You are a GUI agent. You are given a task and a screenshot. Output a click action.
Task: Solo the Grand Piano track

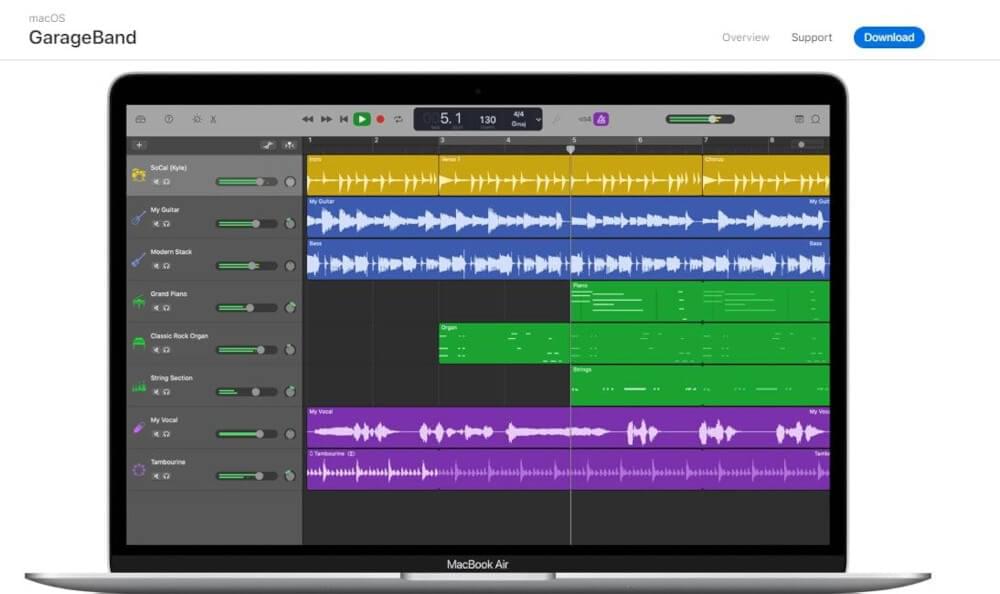pos(166,308)
